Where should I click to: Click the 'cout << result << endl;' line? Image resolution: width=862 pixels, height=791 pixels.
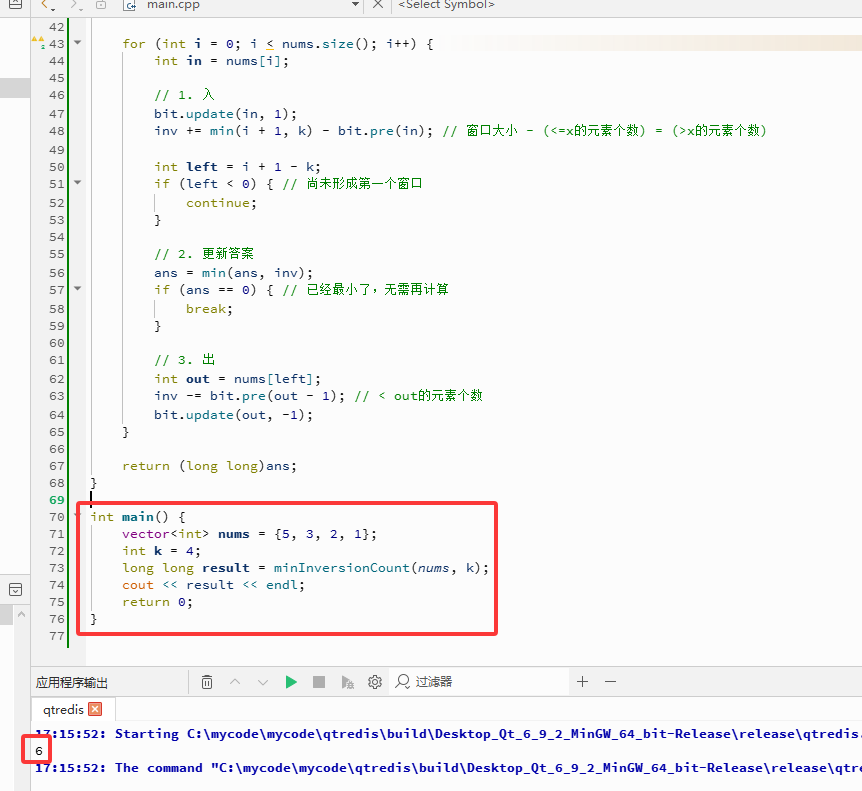213,585
